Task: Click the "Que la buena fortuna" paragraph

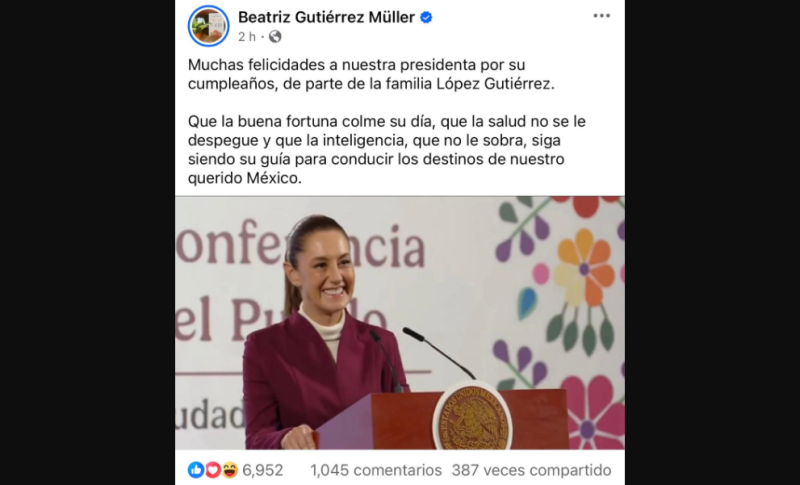Action: pos(387,150)
